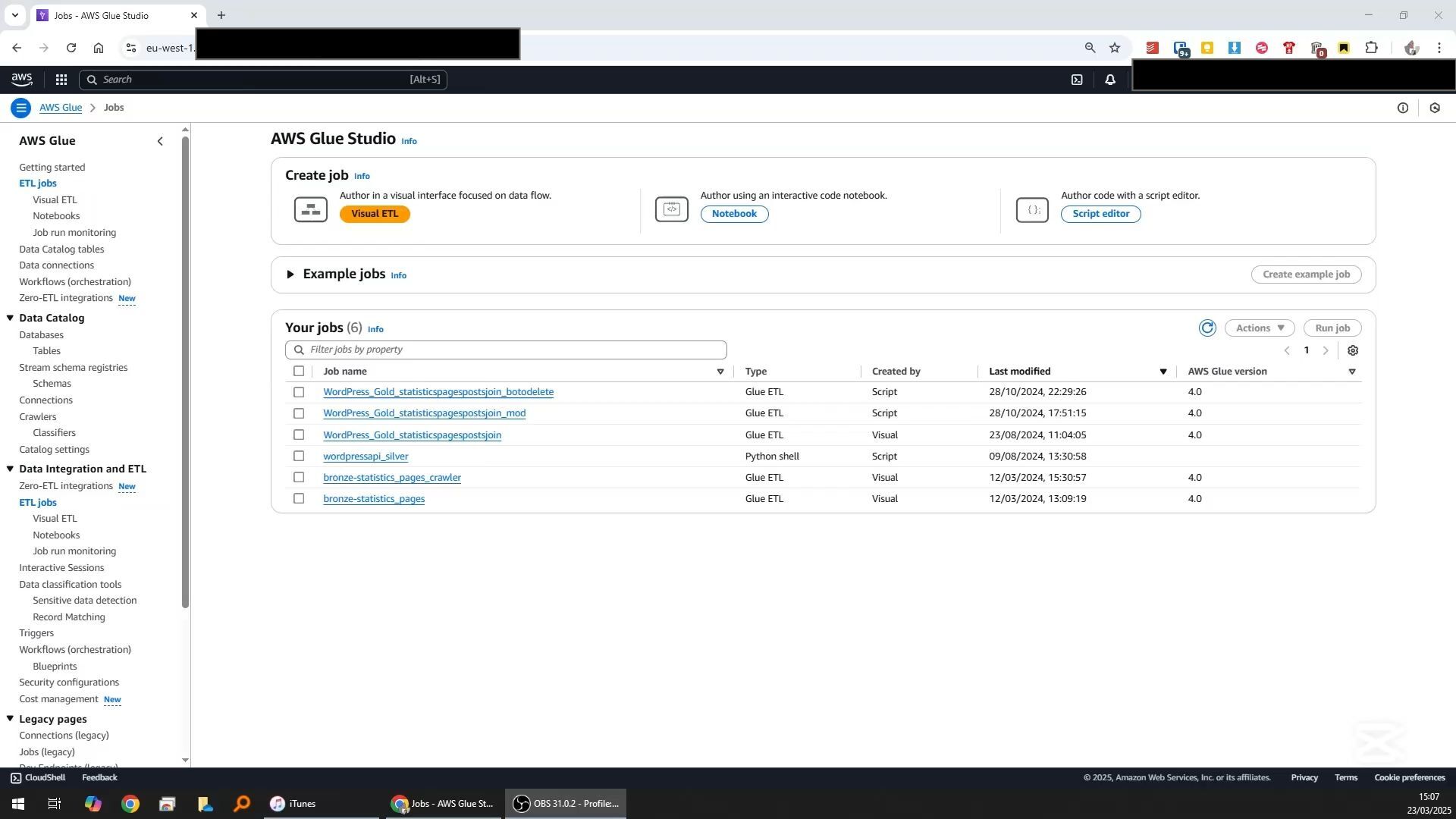Click the Filter jobs by property field
The image size is (1456, 819).
pos(507,350)
